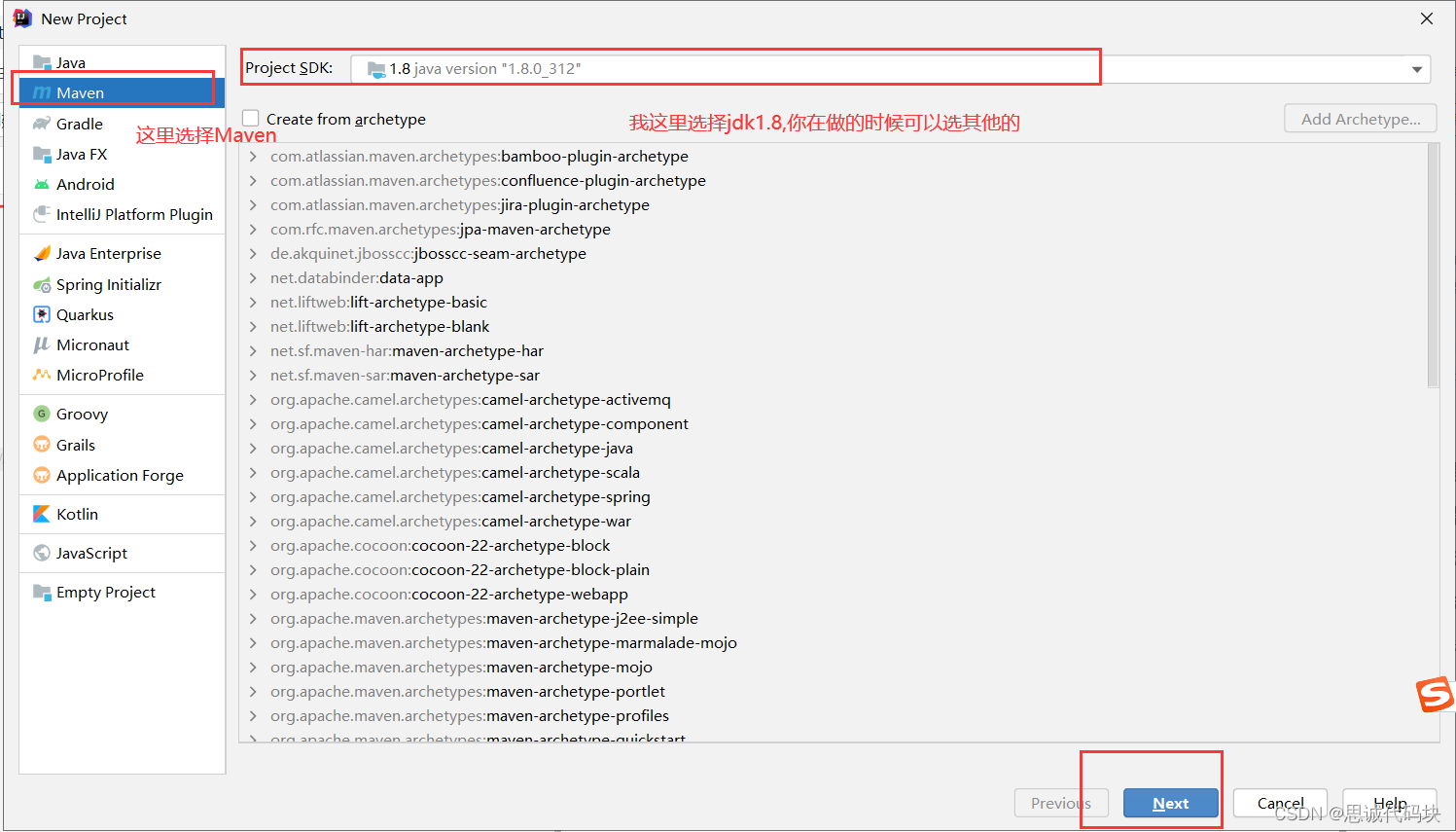
Task: Expand camel-archetype-activemq entry
Action: click(253, 399)
